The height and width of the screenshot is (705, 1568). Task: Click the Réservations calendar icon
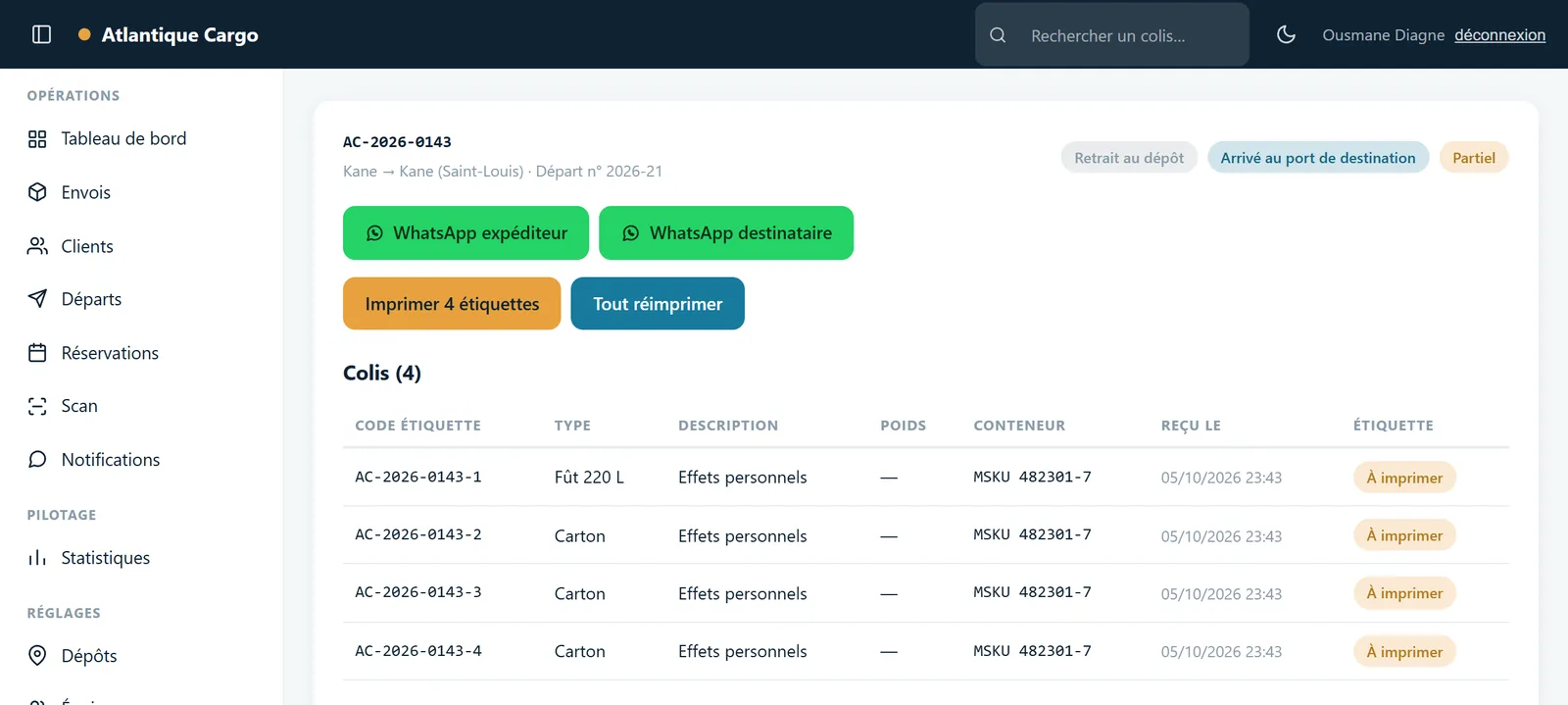pyautogui.click(x=37, y=353)
